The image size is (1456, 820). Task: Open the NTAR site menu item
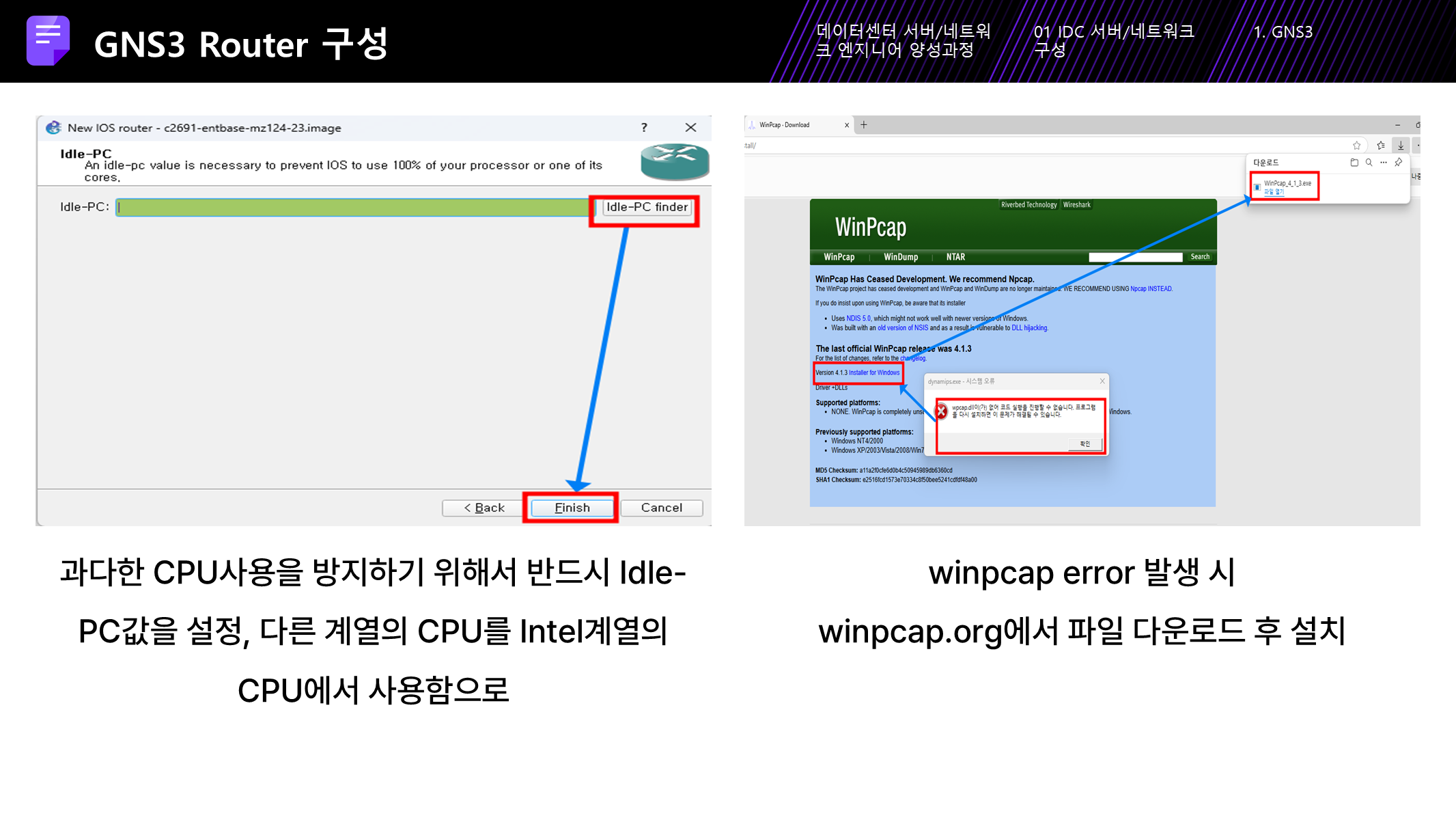(955, 257)
